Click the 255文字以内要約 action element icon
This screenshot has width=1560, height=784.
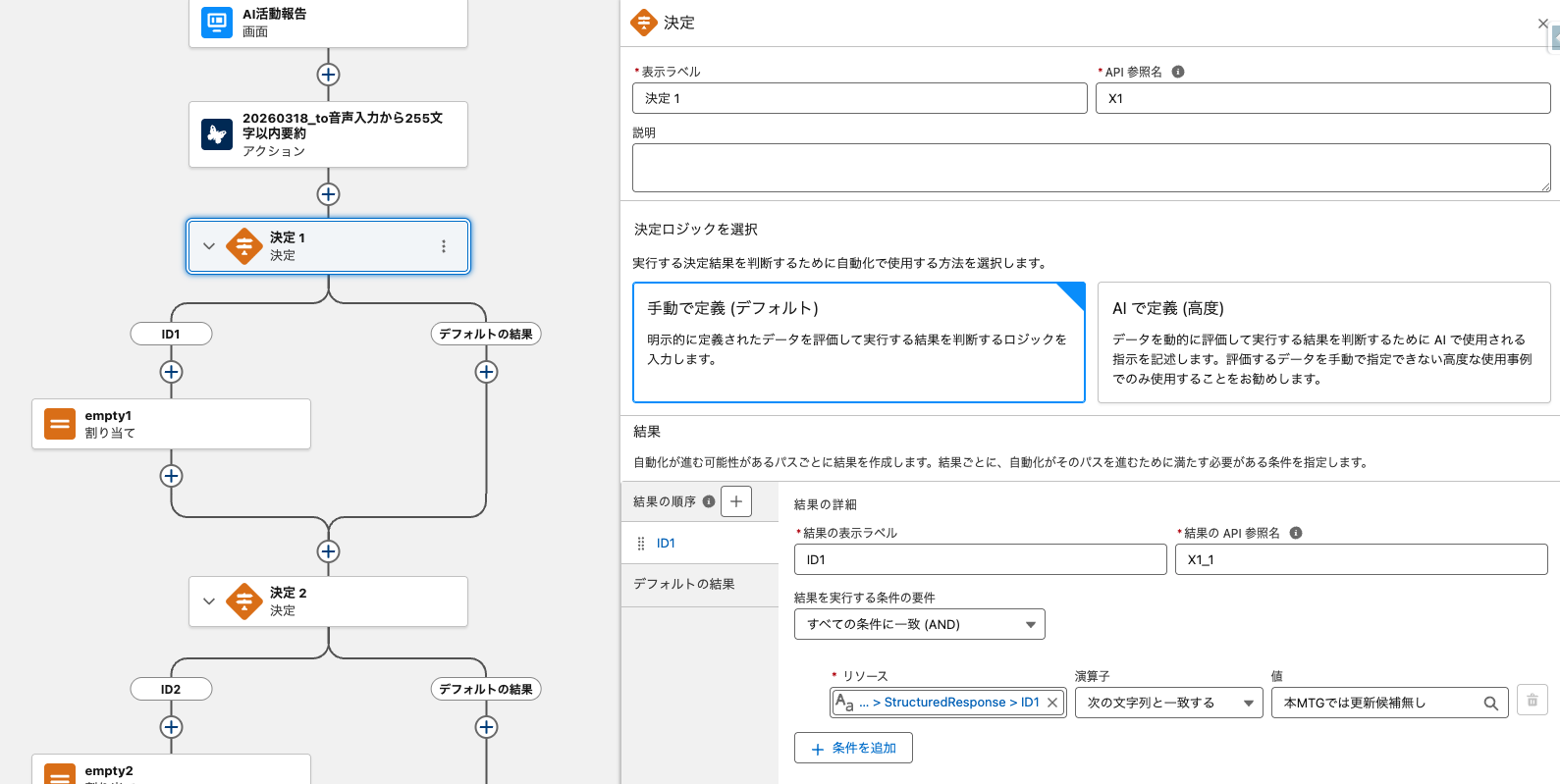(216, 134)
